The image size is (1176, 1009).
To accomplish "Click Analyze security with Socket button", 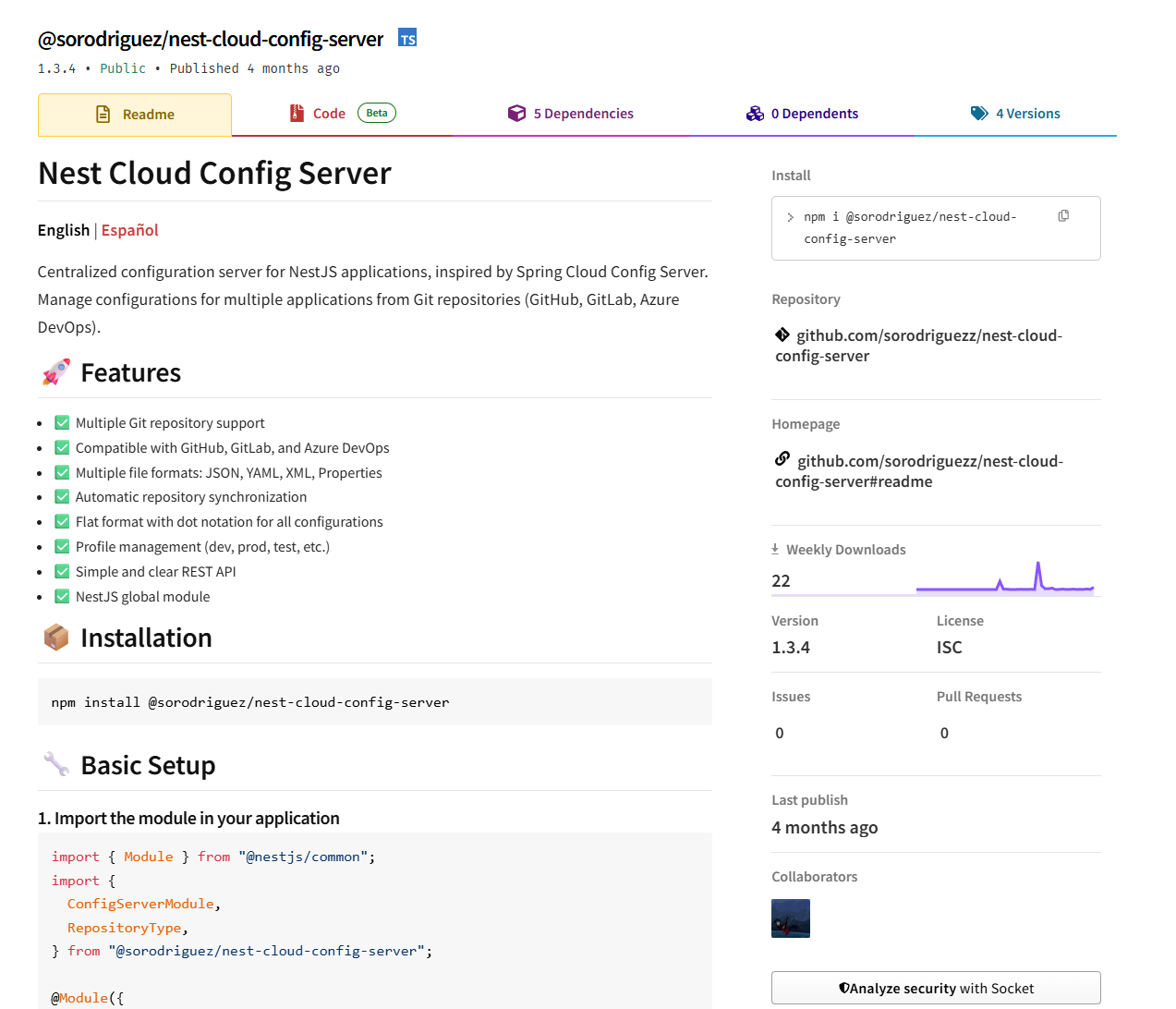I will coord(936,988).
